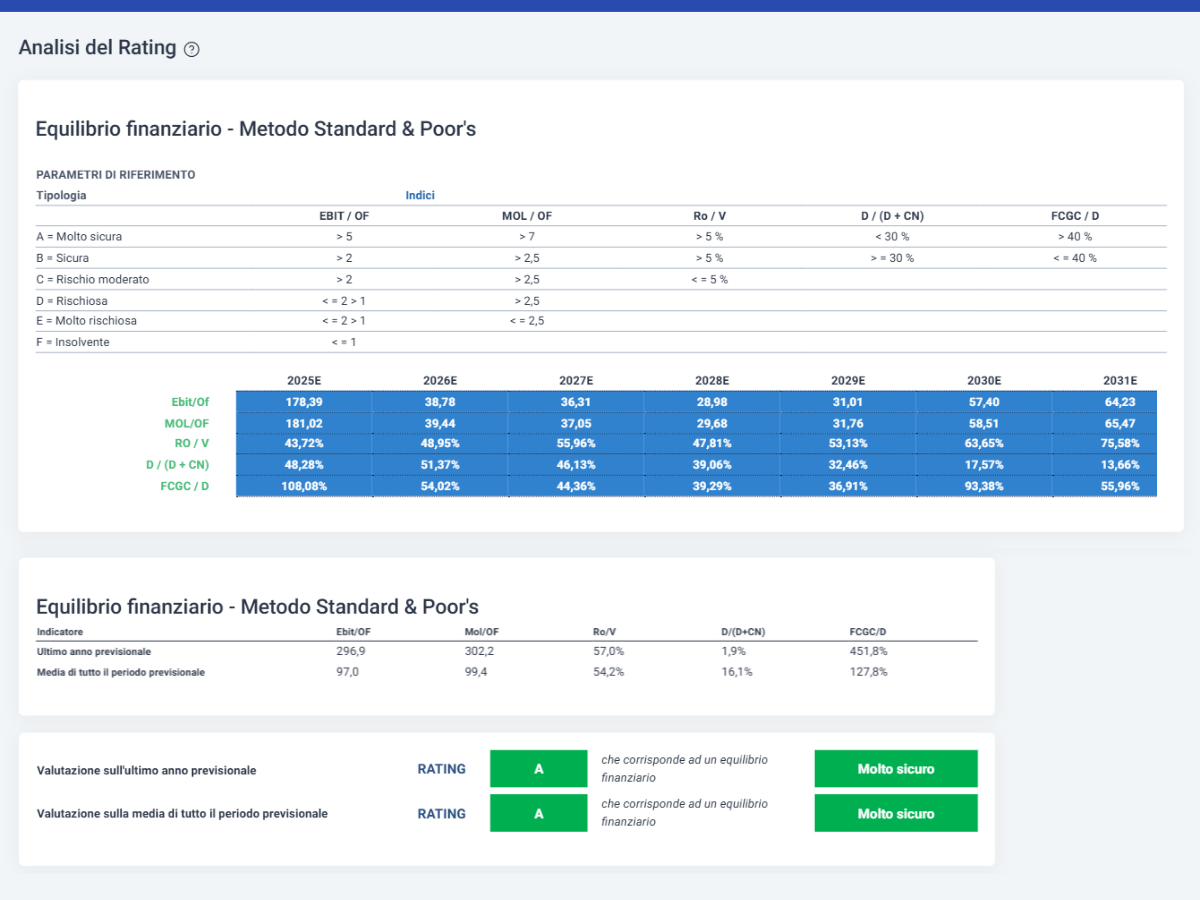Viewport: 1200px width, 900px height.
Task: Click the green FCGC / D row label
Action: pos(184,486)
